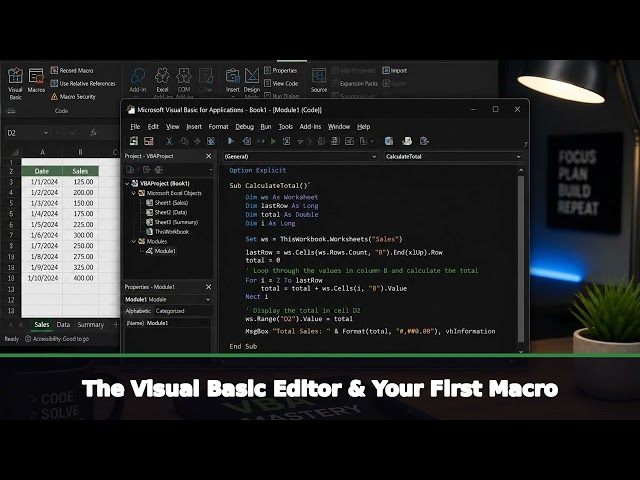Open the Insert menu in the VBA editor
The image size is (640, 480).
coord(194,127)
